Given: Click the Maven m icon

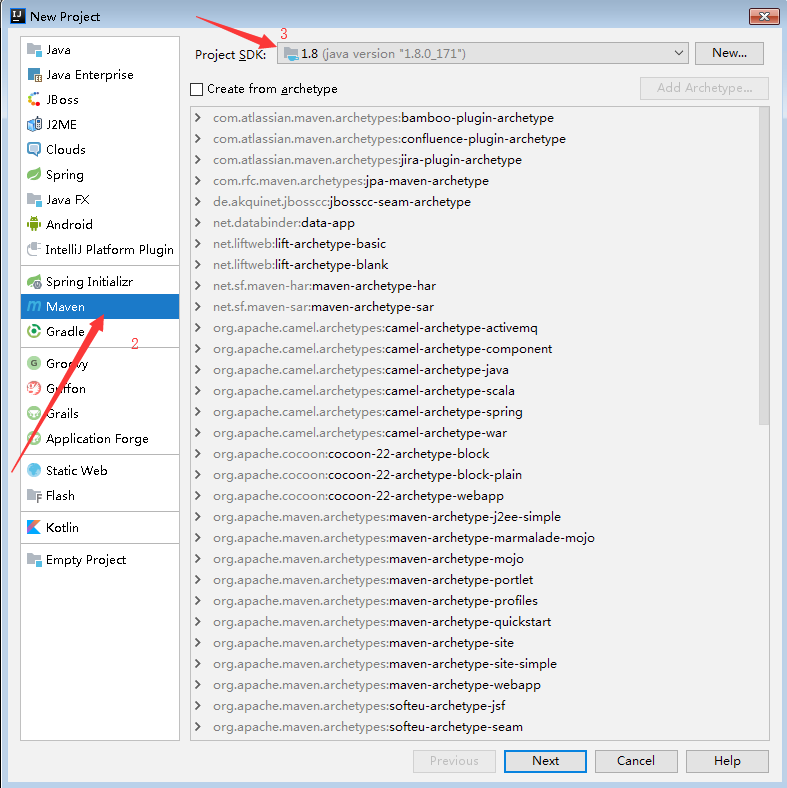Looking at the screenshot, I should 34,306.
